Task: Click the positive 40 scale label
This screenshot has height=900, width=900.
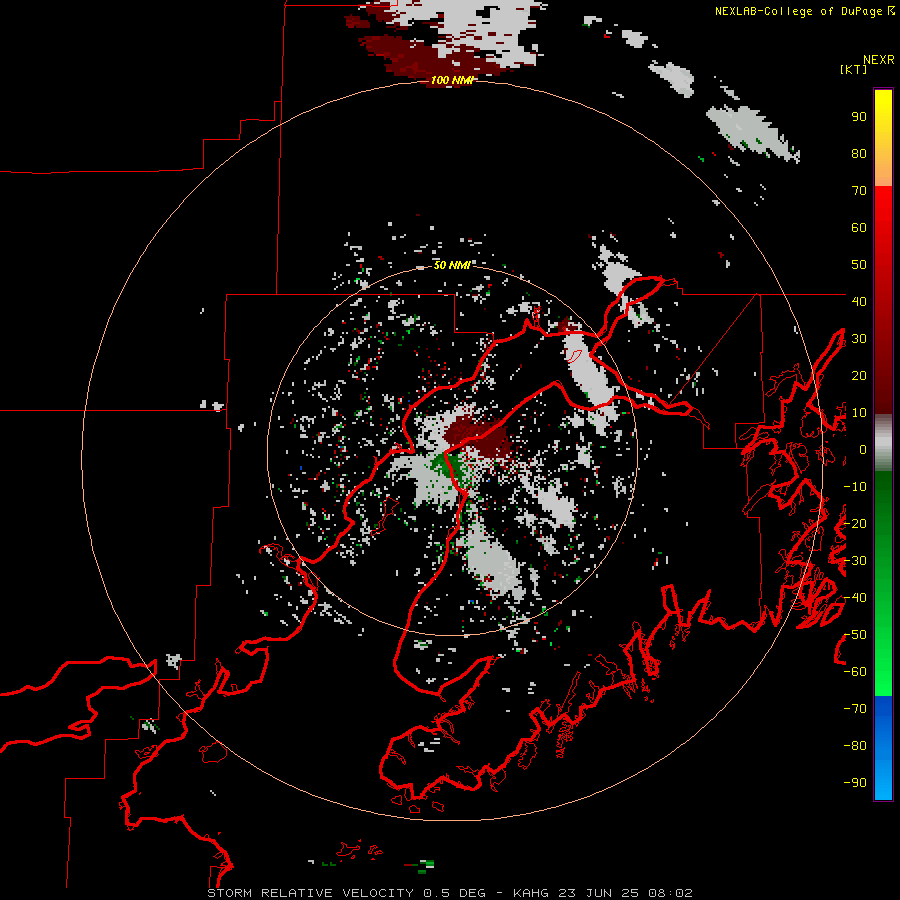Action: click(x=859, y=301)
